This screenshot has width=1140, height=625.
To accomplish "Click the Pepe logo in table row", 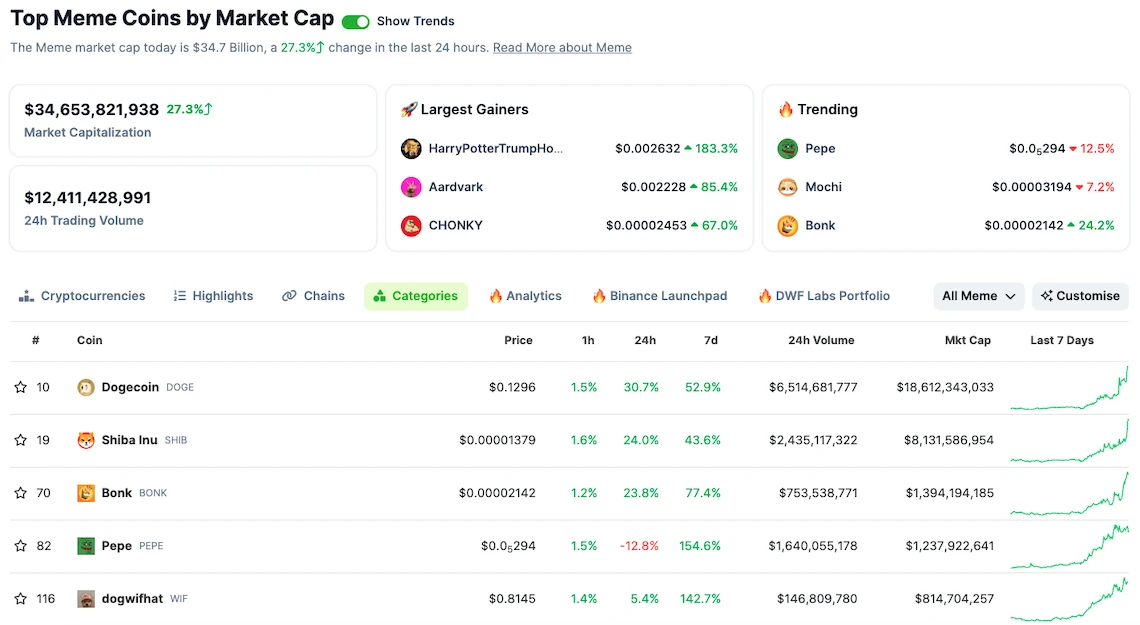I will pyautogui.click(x=86, y=546).
